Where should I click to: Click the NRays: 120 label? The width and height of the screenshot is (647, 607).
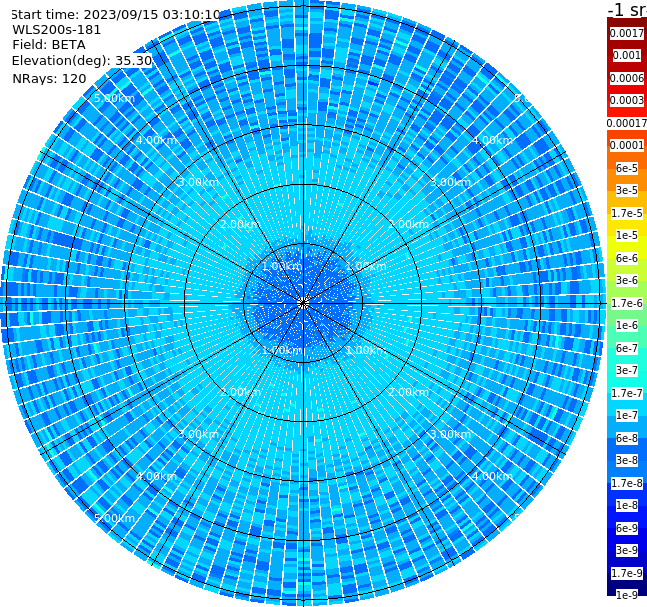pos(49,78)
